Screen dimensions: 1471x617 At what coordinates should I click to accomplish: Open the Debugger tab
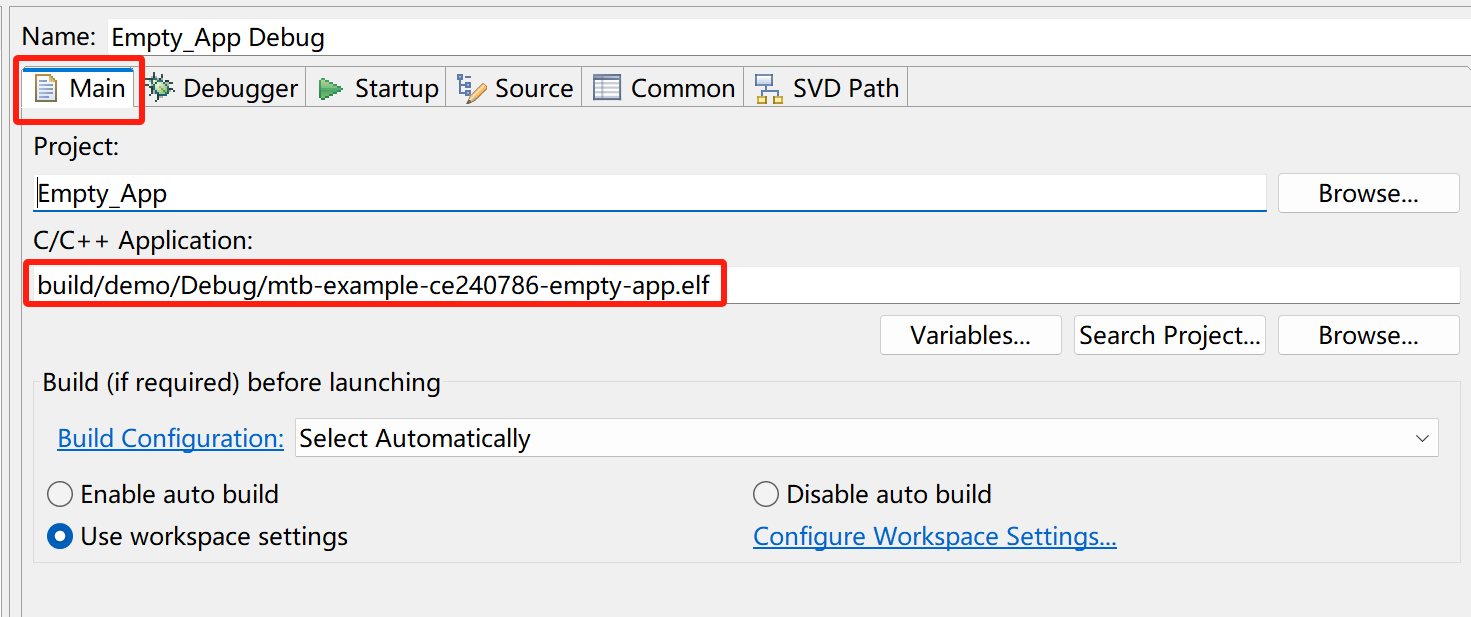[222, 89]
